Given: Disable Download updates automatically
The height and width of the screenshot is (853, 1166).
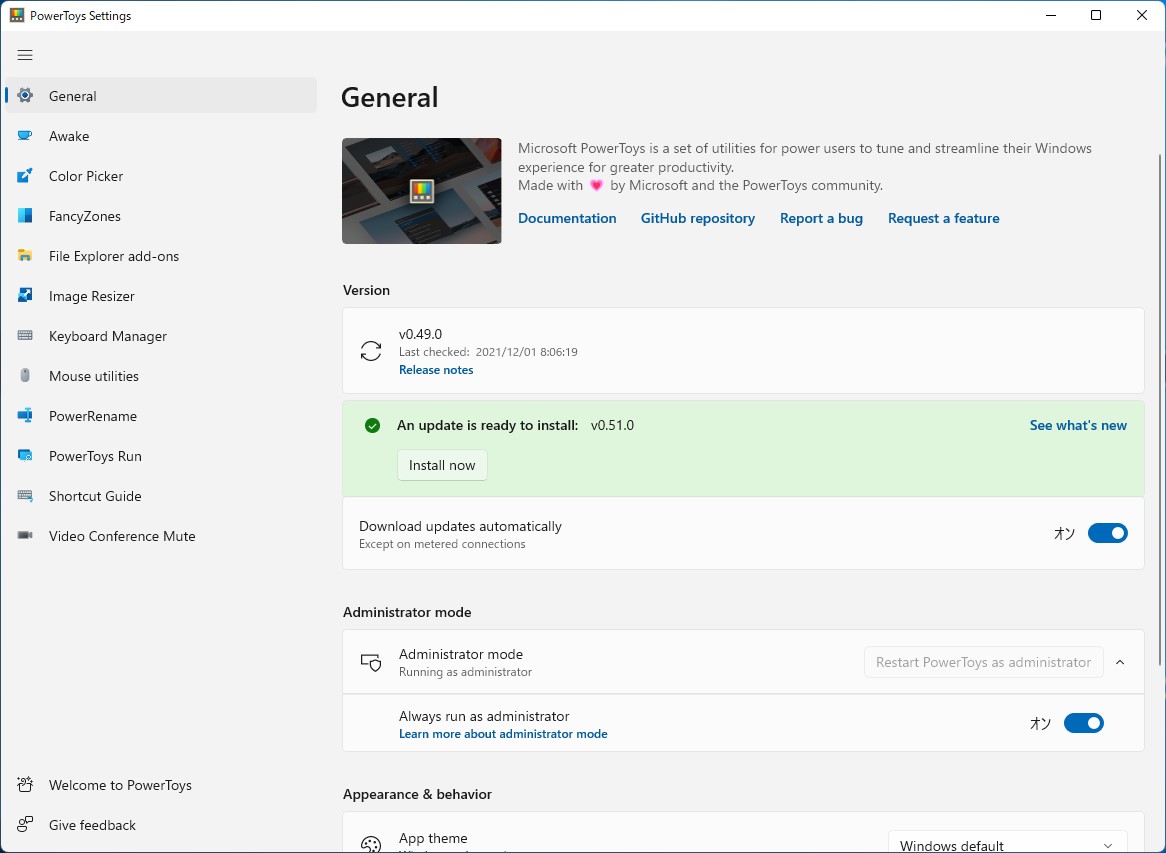Looking at the screenshot, I should (x=1107, y=533).
